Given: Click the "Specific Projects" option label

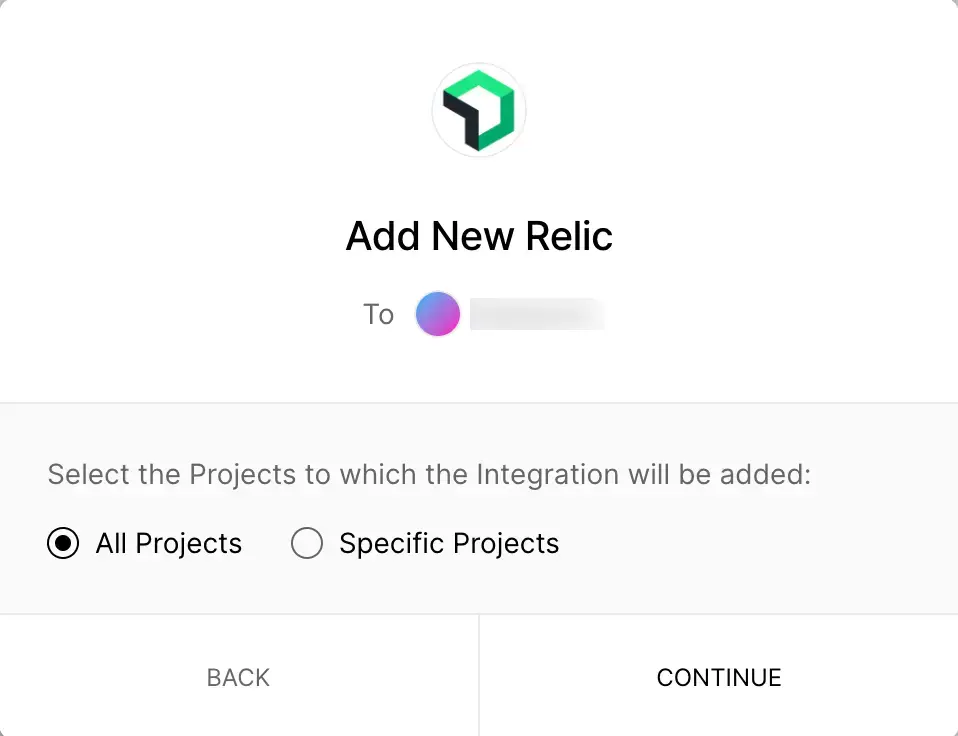Looking at the screenshot, I should 449,544.
